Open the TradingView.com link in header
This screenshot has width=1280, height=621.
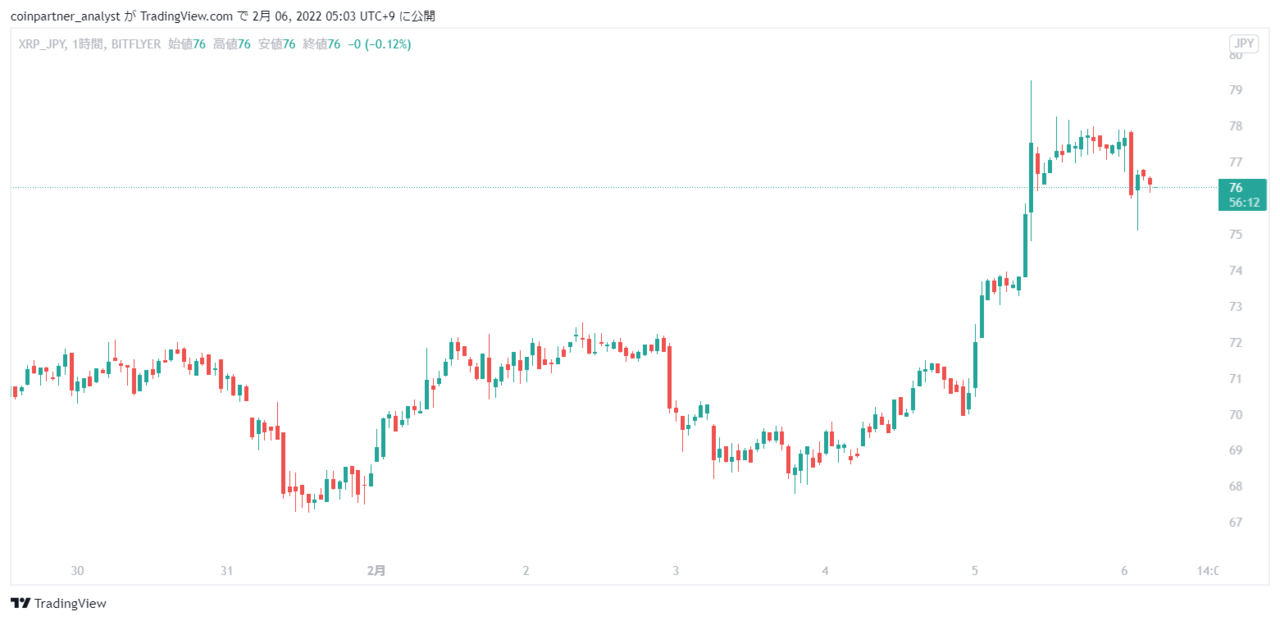pos(187,16)
